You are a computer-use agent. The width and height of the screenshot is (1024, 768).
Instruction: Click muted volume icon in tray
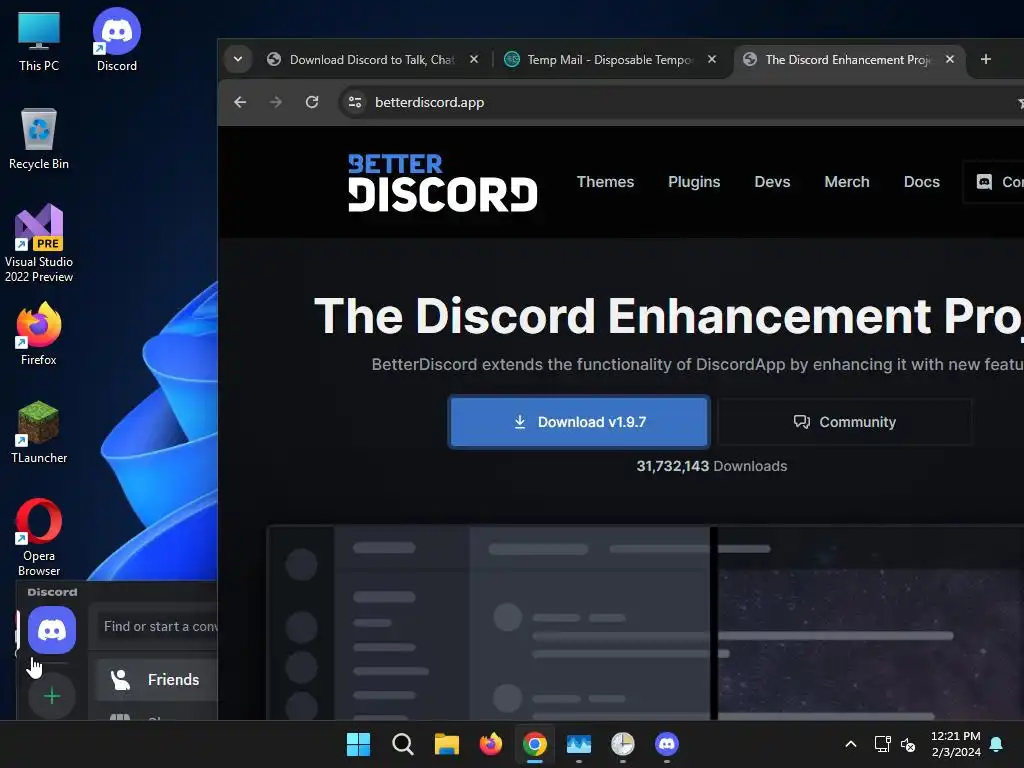[908, 744]
